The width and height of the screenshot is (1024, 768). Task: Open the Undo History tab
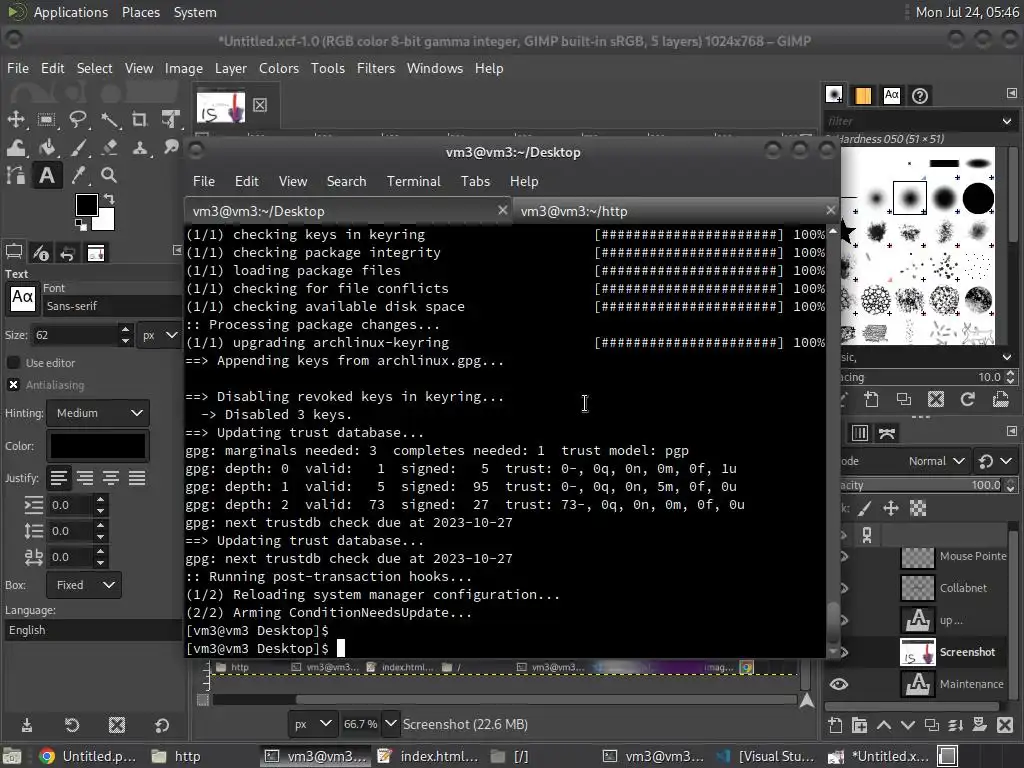(68, 253)
